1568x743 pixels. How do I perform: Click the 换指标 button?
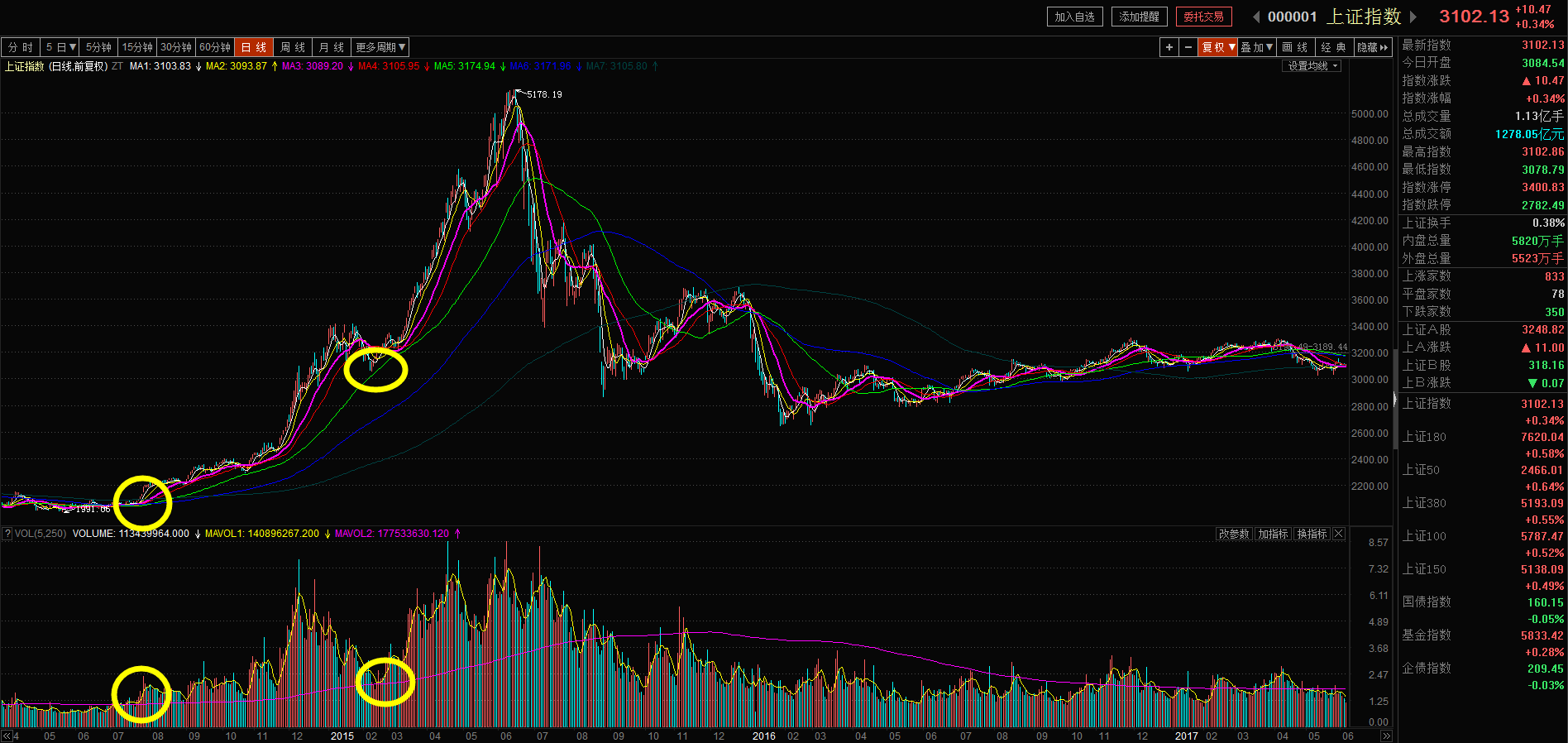pos(1312,534)
